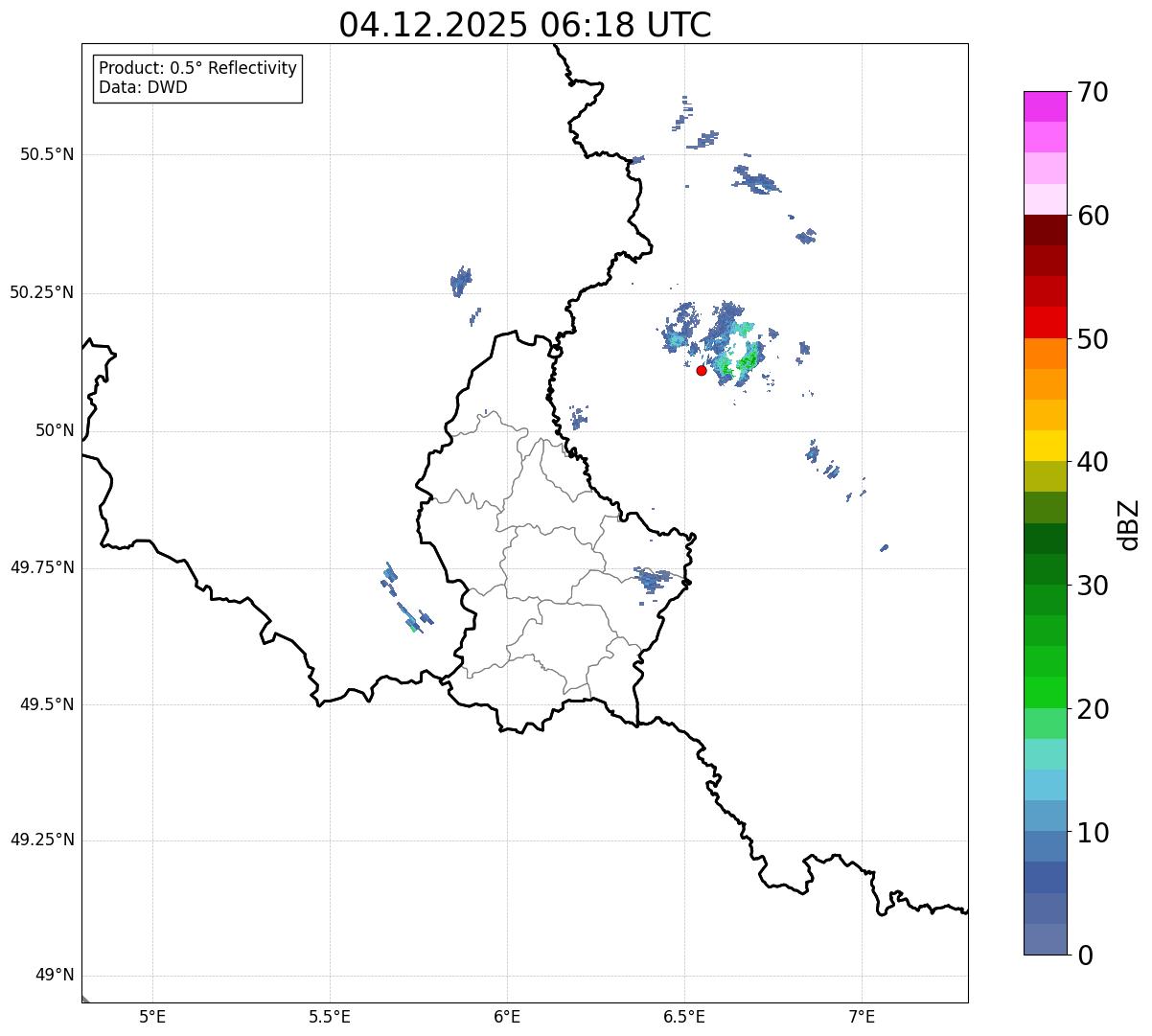Click the title timestamp 04.12.2025 06:18 UTC
1152x1036 pixels.
click(x=525, y=25)
